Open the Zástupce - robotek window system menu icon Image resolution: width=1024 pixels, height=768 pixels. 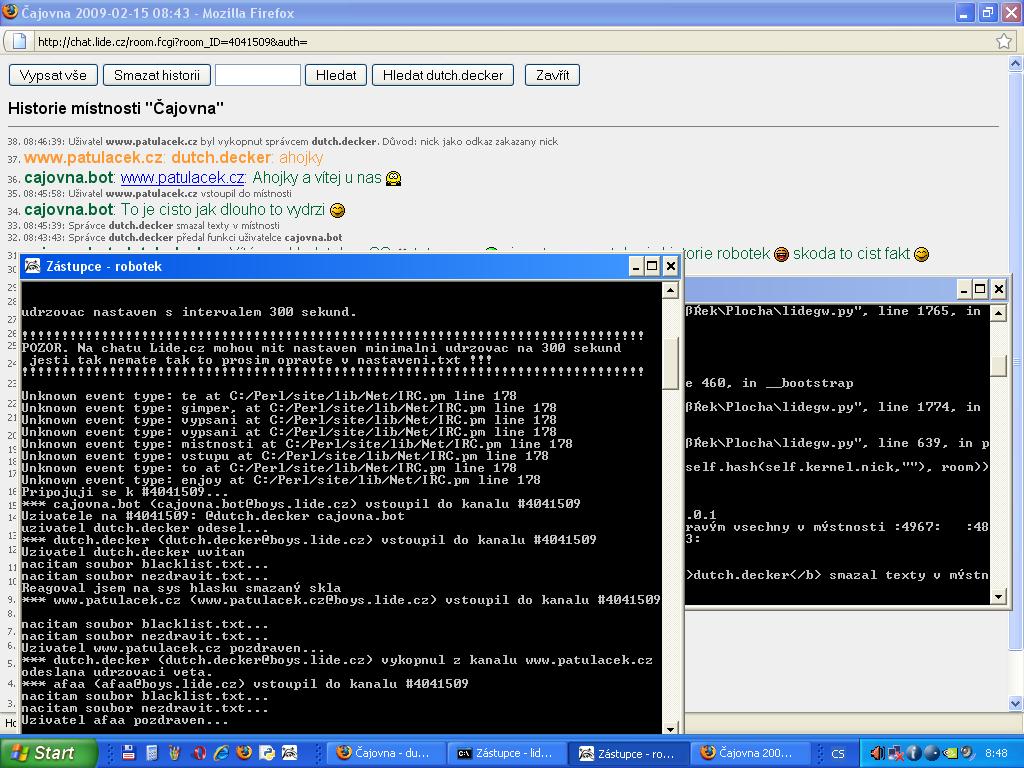(x=32, y=266)
